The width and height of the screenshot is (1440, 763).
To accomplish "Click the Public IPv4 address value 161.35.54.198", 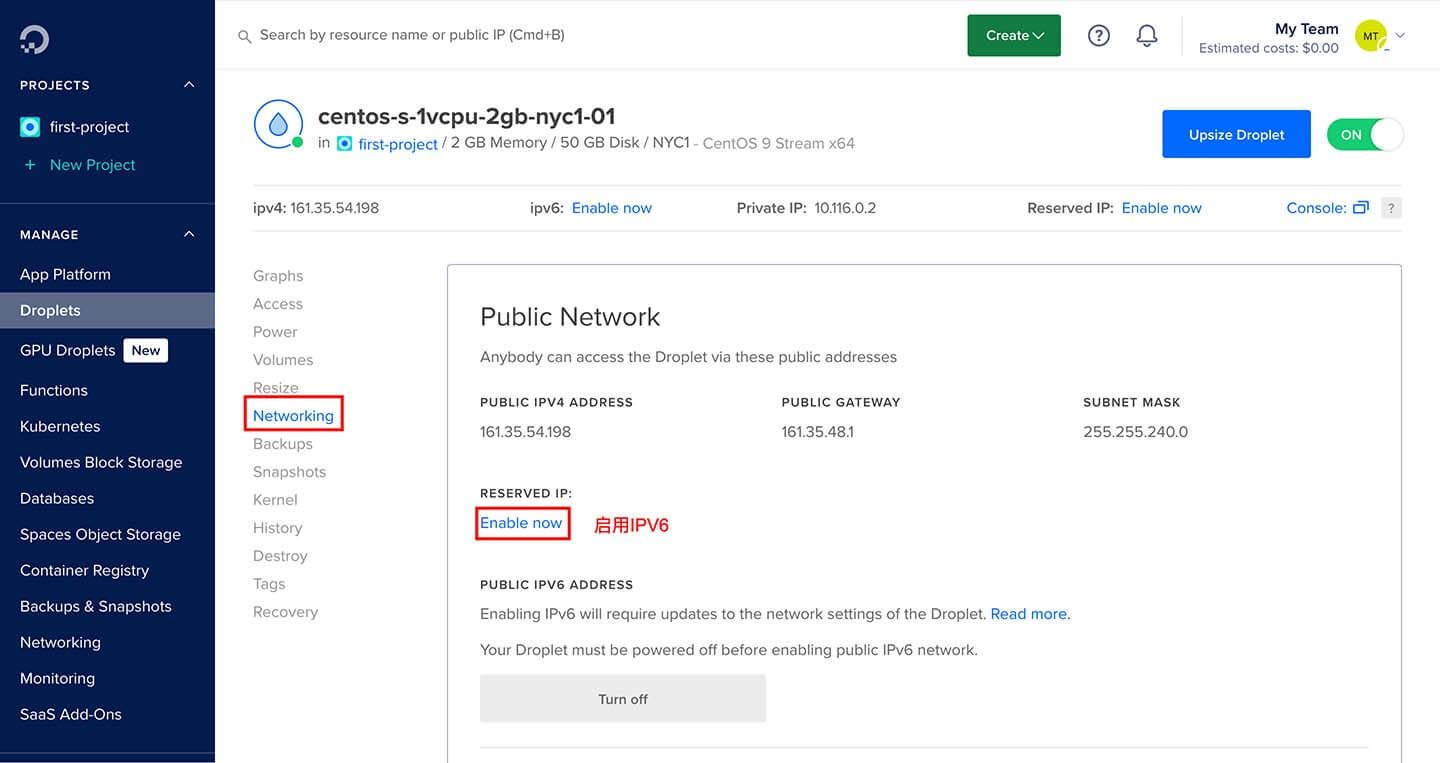I will tap(525, 432).
